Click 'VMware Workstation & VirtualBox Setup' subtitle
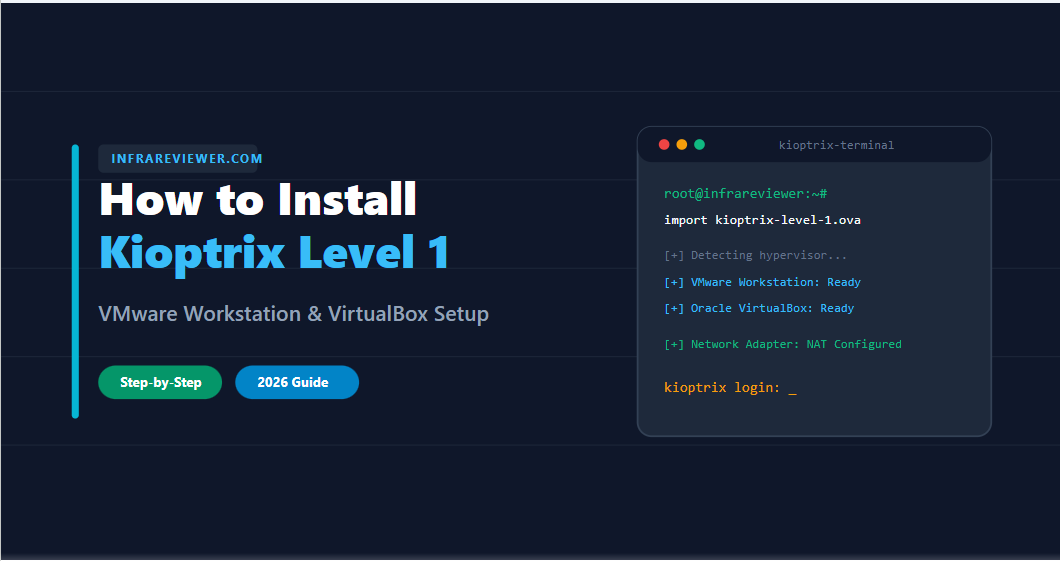 [293, 314]
